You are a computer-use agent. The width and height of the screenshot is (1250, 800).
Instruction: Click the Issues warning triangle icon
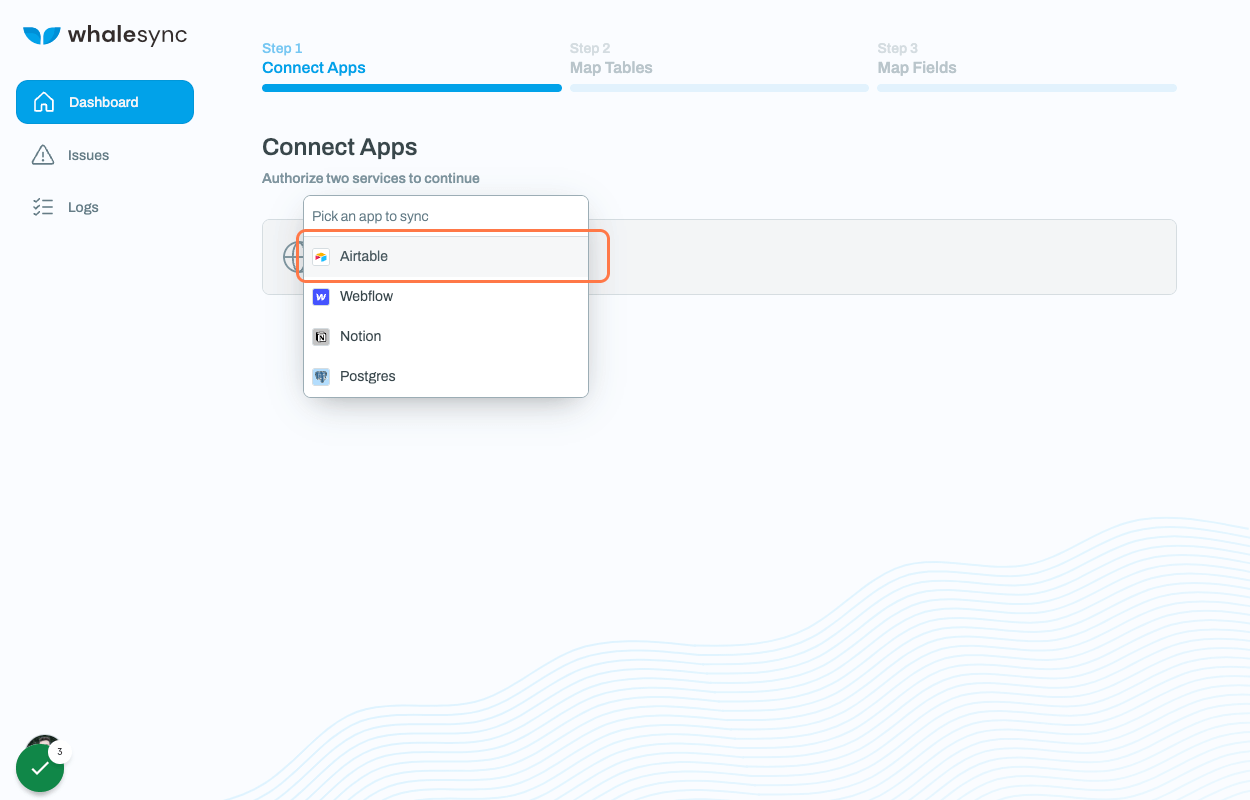42,154
